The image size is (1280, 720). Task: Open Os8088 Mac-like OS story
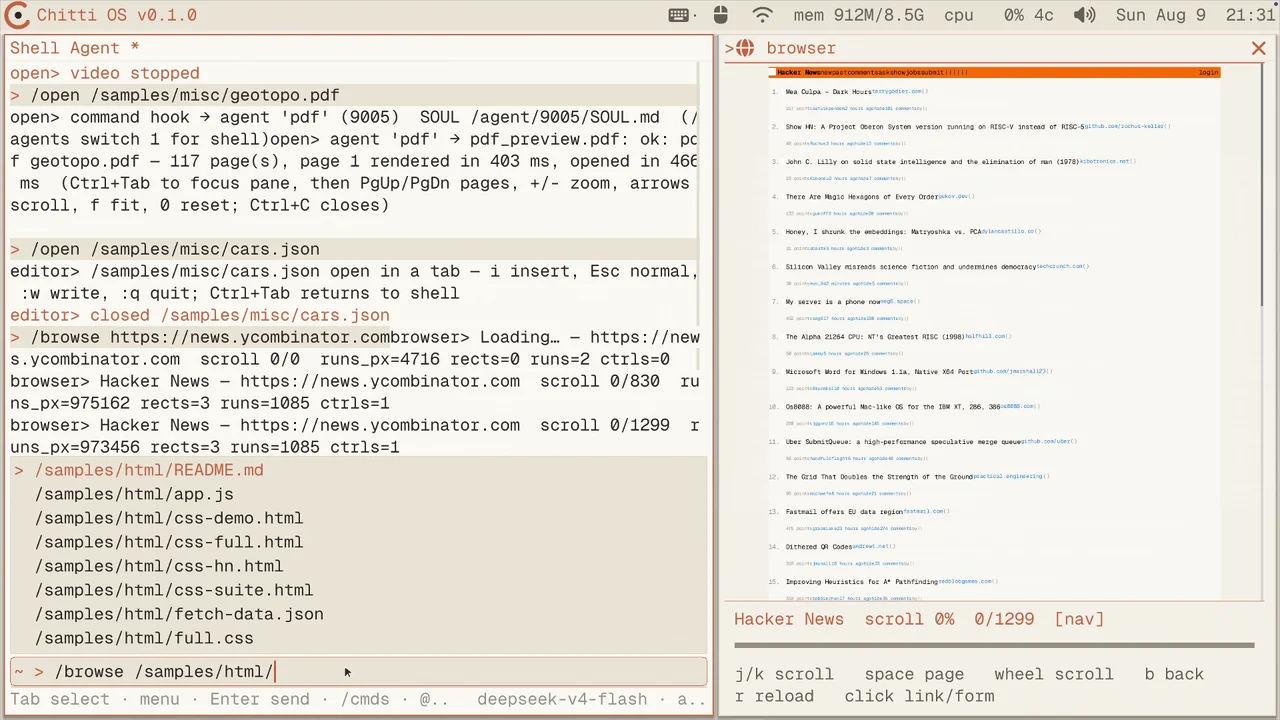tap(892, 407)
